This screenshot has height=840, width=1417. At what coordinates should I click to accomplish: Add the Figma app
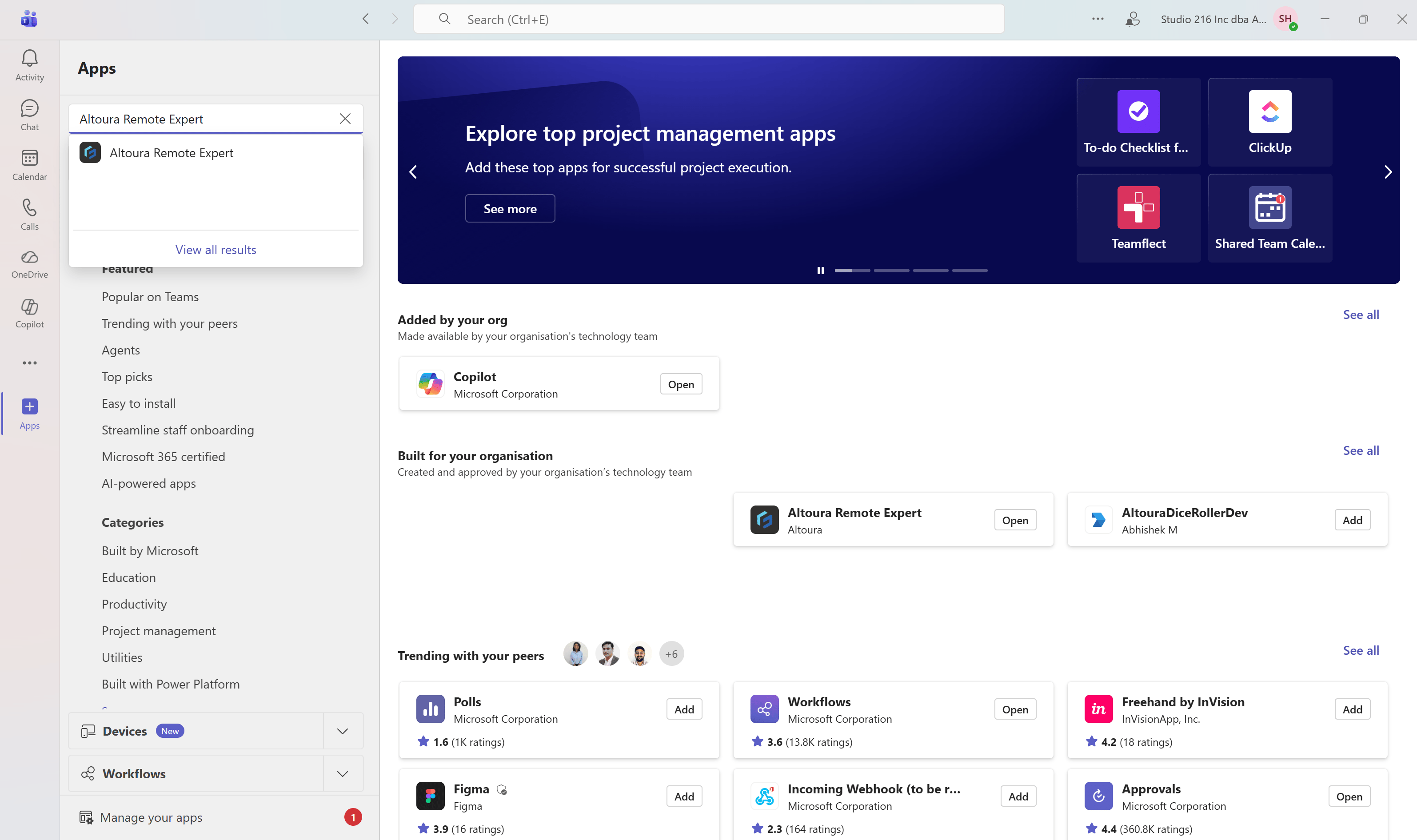click(x=684, y=796)
